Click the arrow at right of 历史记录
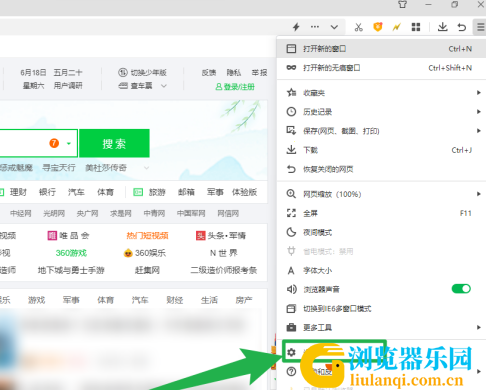Image resolution: width=486 pixels, height=390 pixels. [x=479, y=112]
